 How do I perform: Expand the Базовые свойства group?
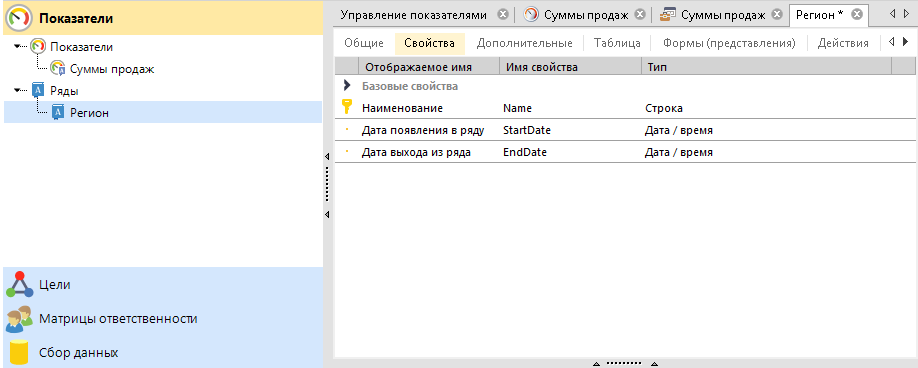point(347,86)
